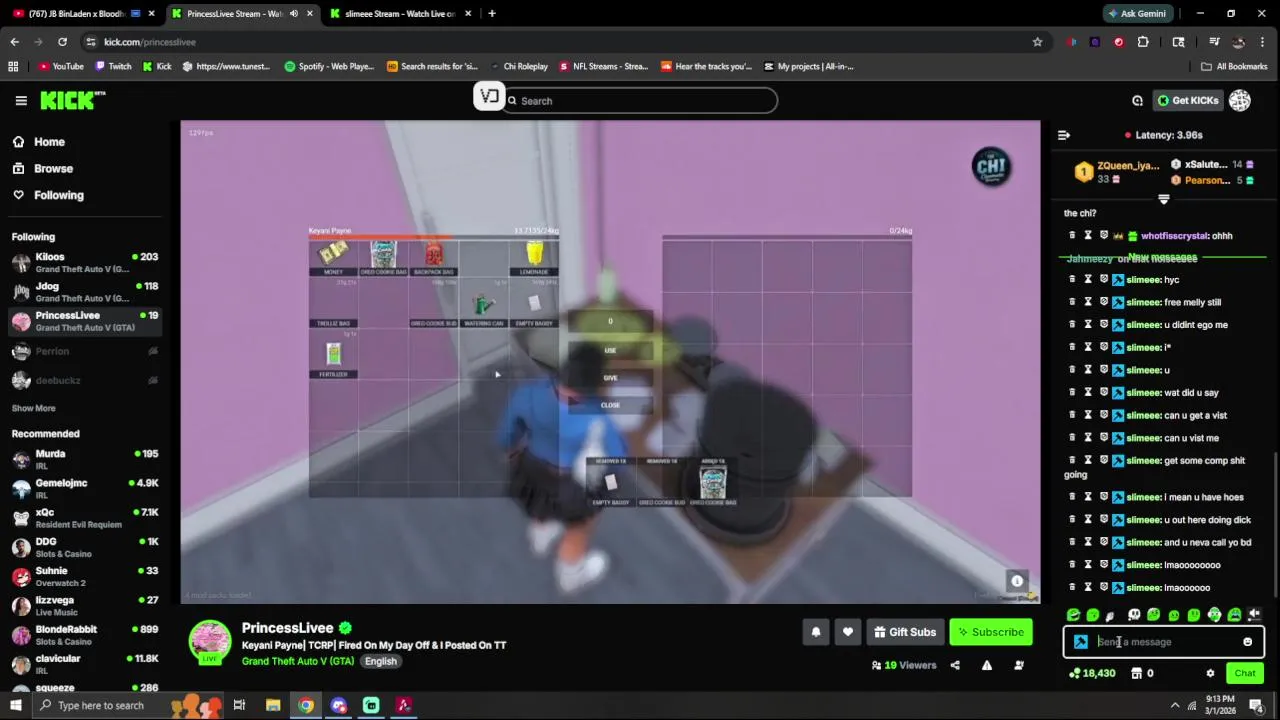Open the user-list icon beside report
This screenshot has width=1280, height=720.
pos(1019,665)
